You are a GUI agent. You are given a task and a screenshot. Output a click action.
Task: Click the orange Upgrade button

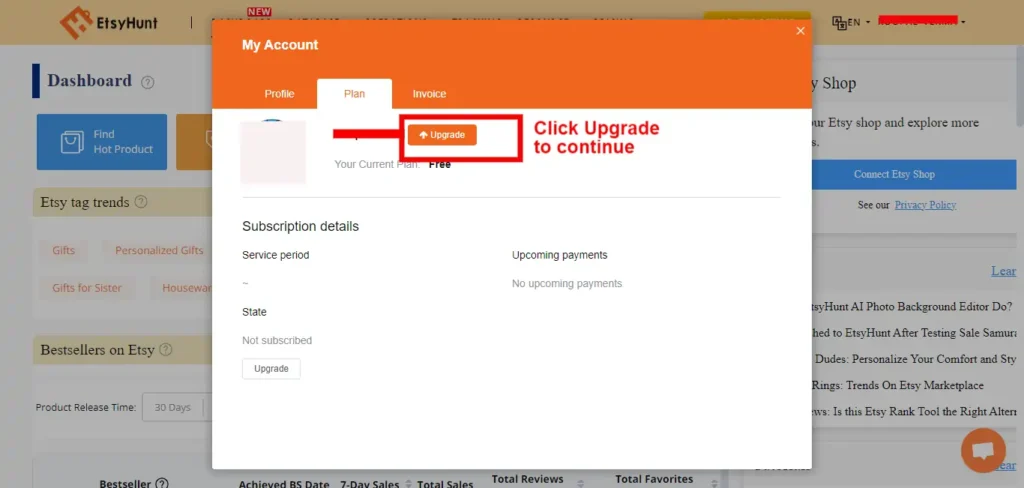tap(442, 135)
